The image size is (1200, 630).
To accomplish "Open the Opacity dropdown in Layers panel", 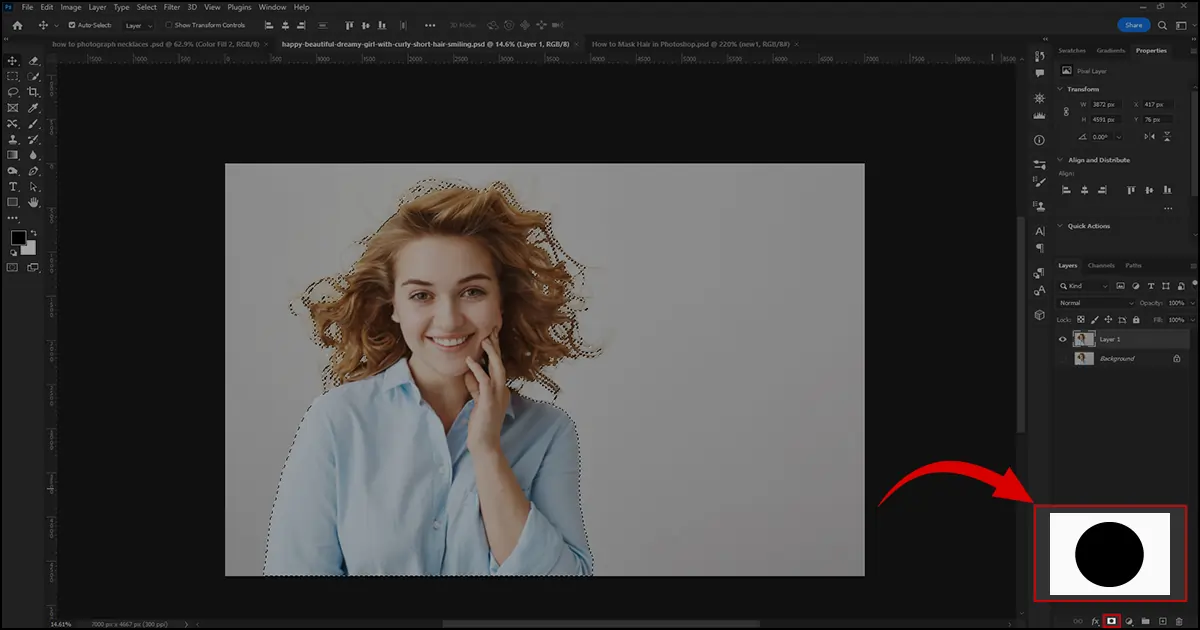I will [1192, 302].
